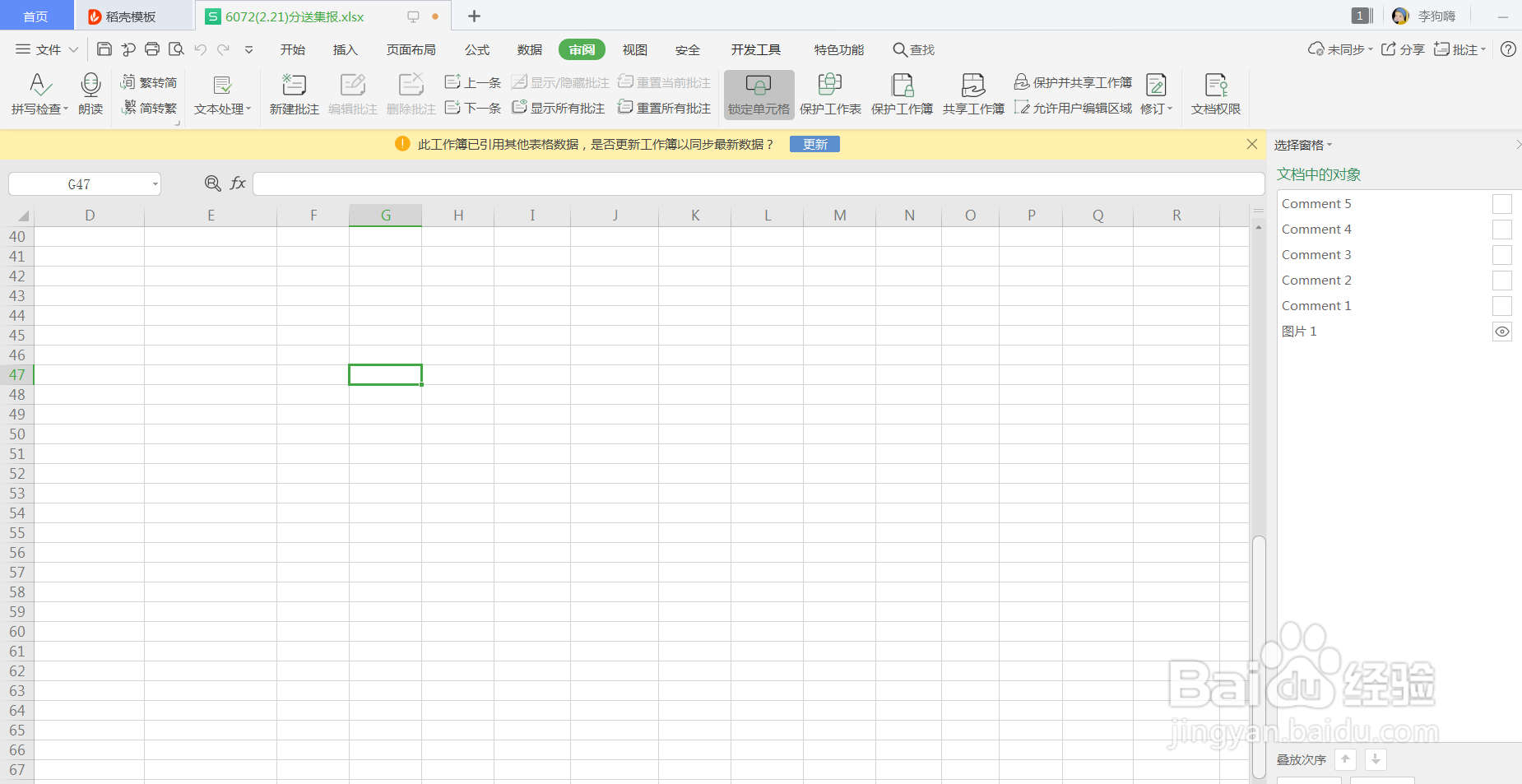The image size is (1522, 784).
Task: Click the Save icon in quick toolbar
Action: click(x=104, y=49)
